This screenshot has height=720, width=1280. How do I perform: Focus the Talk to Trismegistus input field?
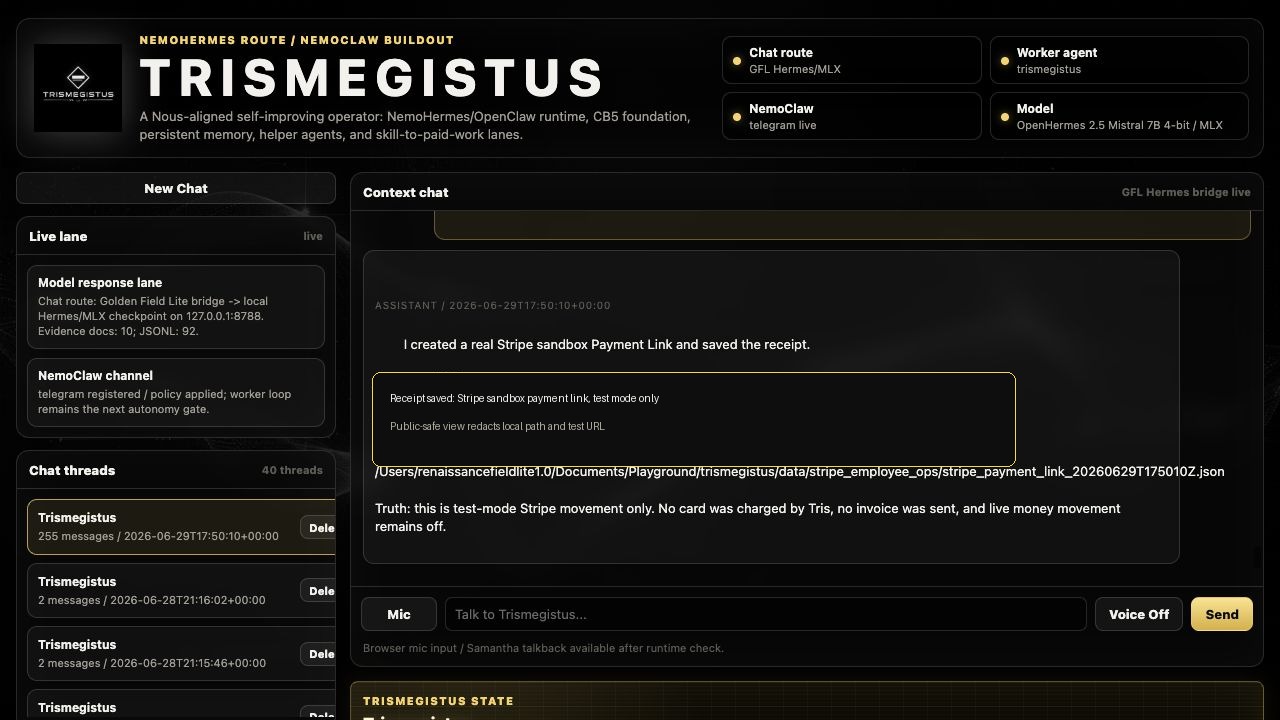766,614
